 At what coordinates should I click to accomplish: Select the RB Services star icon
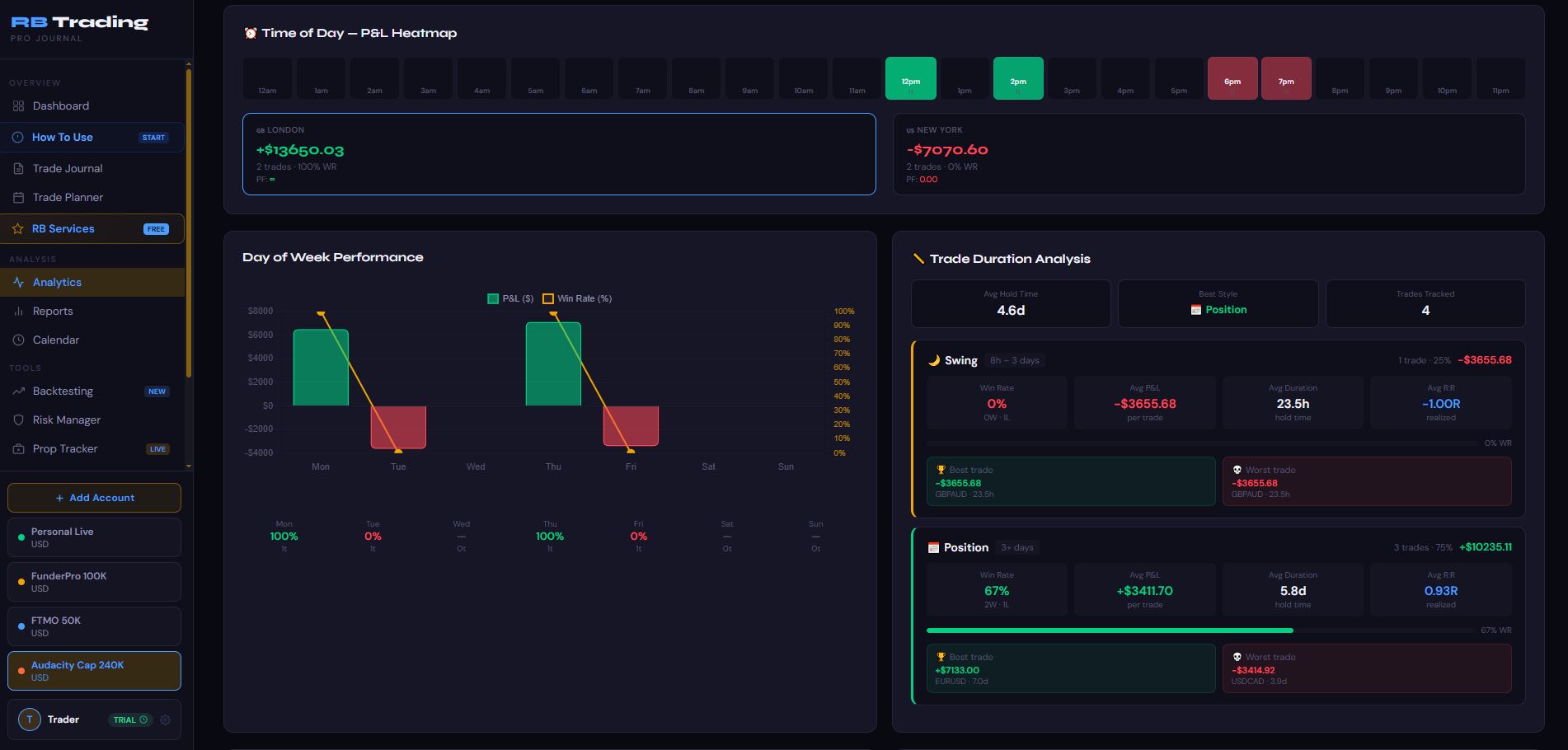pos(18,228)
